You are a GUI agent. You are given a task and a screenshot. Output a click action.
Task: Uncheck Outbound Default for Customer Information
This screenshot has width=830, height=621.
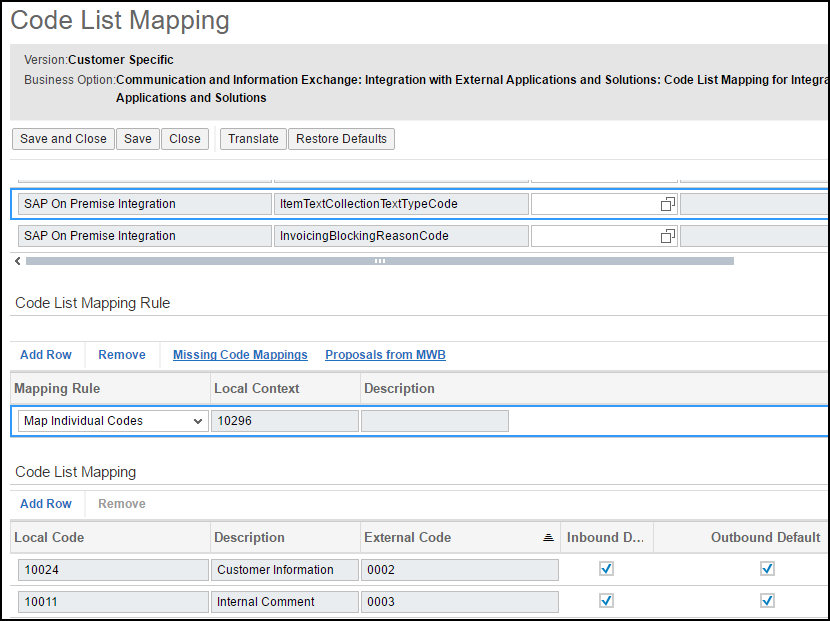(x=767, y=569)
